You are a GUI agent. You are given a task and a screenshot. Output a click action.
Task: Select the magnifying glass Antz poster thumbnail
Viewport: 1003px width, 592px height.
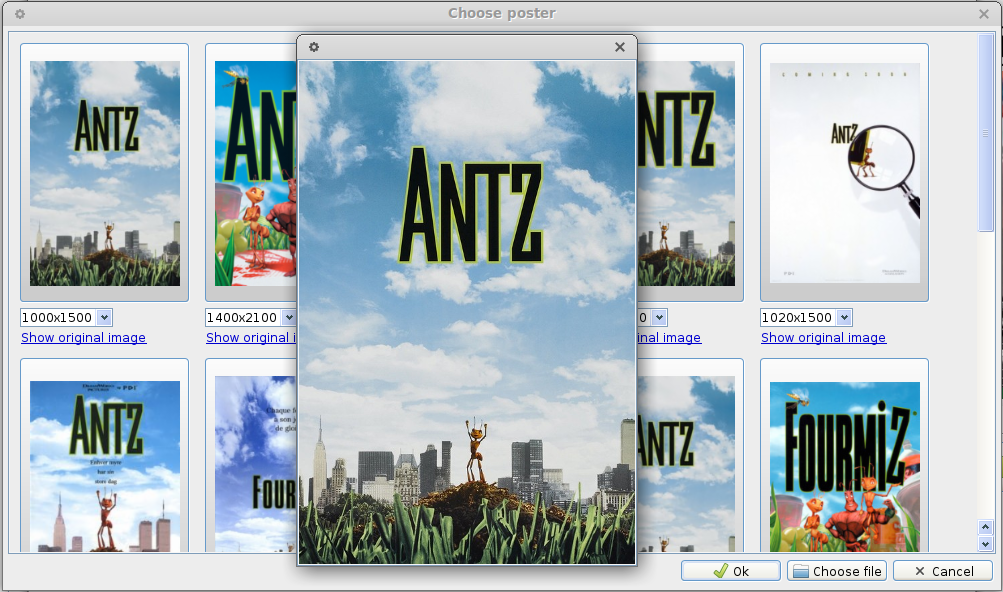coord(844,173)
